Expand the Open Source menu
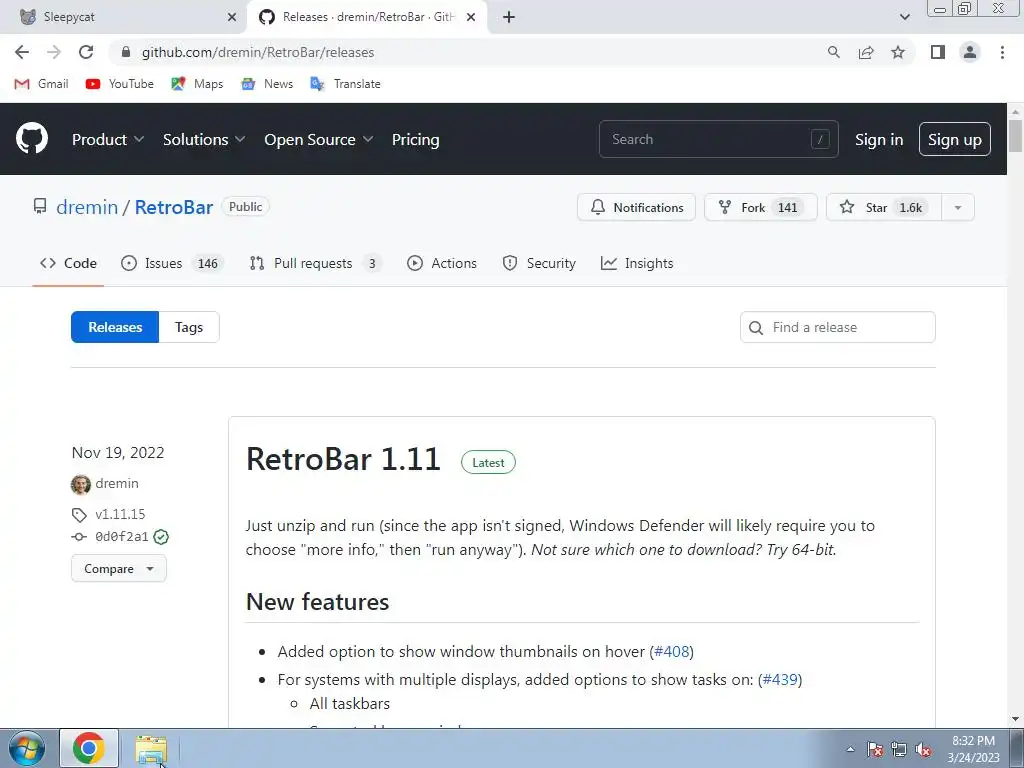 319,139
